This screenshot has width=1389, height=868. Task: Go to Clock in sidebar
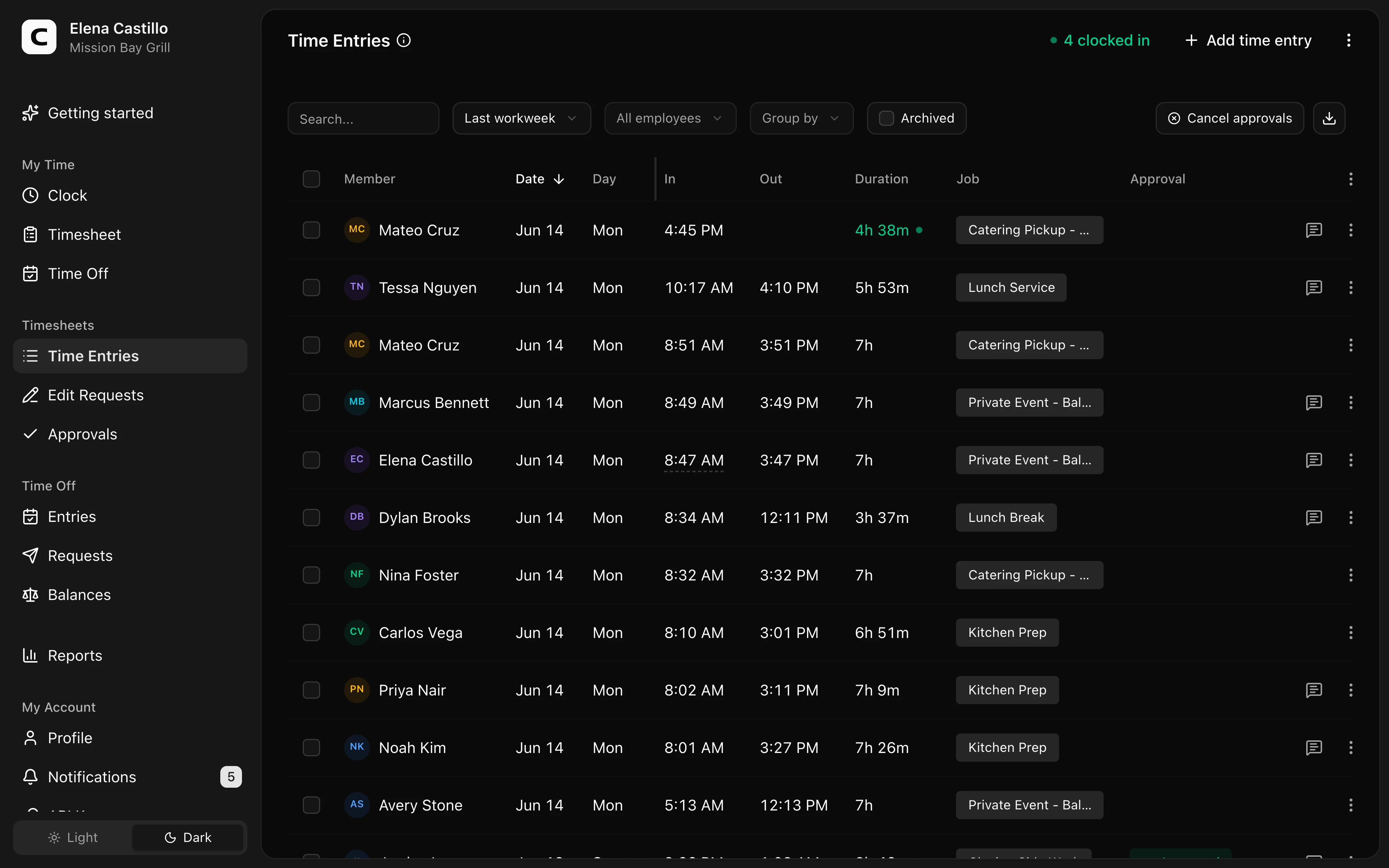pos(130,195)
